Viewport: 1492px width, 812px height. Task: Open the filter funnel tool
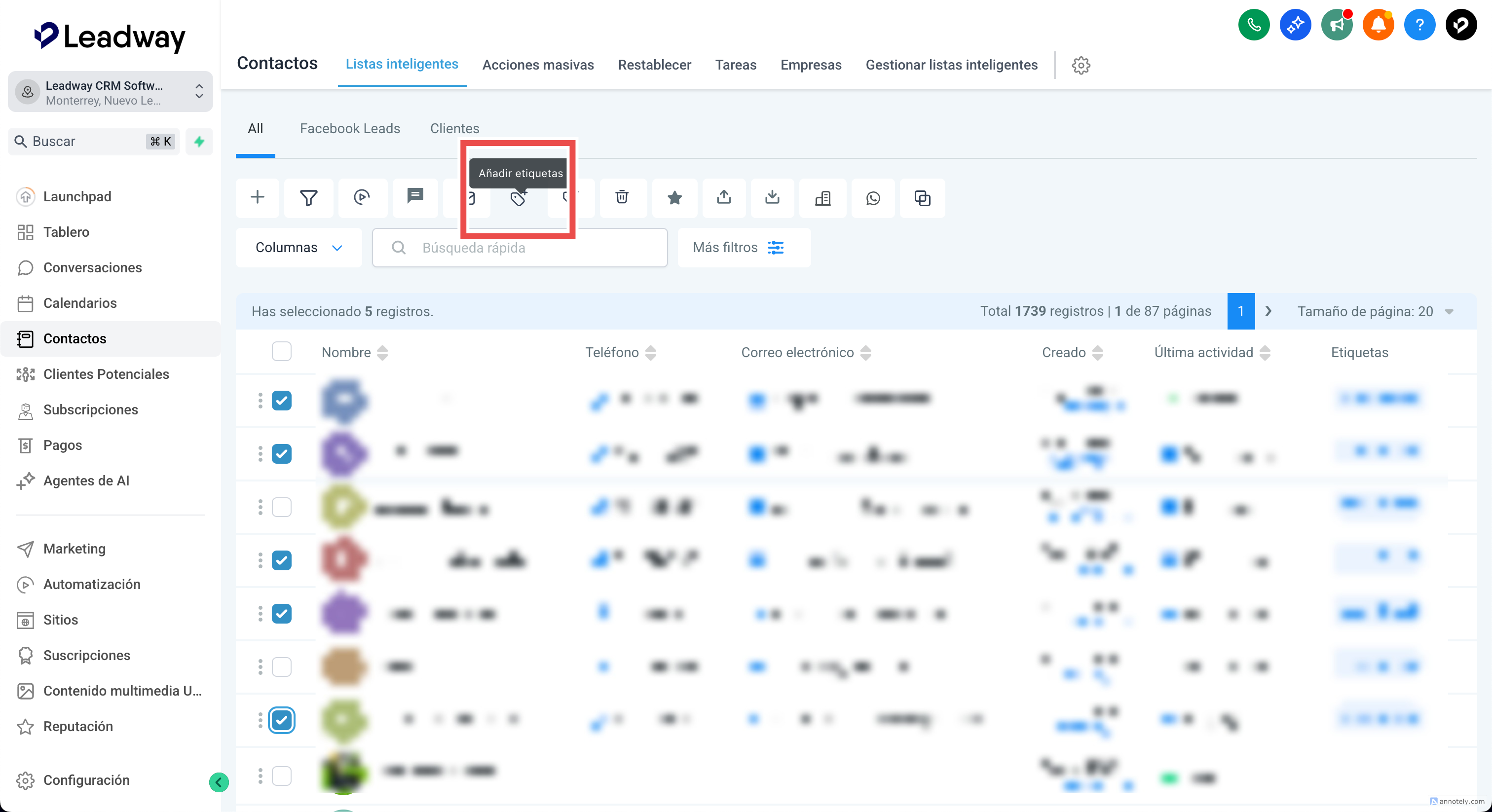309,198
